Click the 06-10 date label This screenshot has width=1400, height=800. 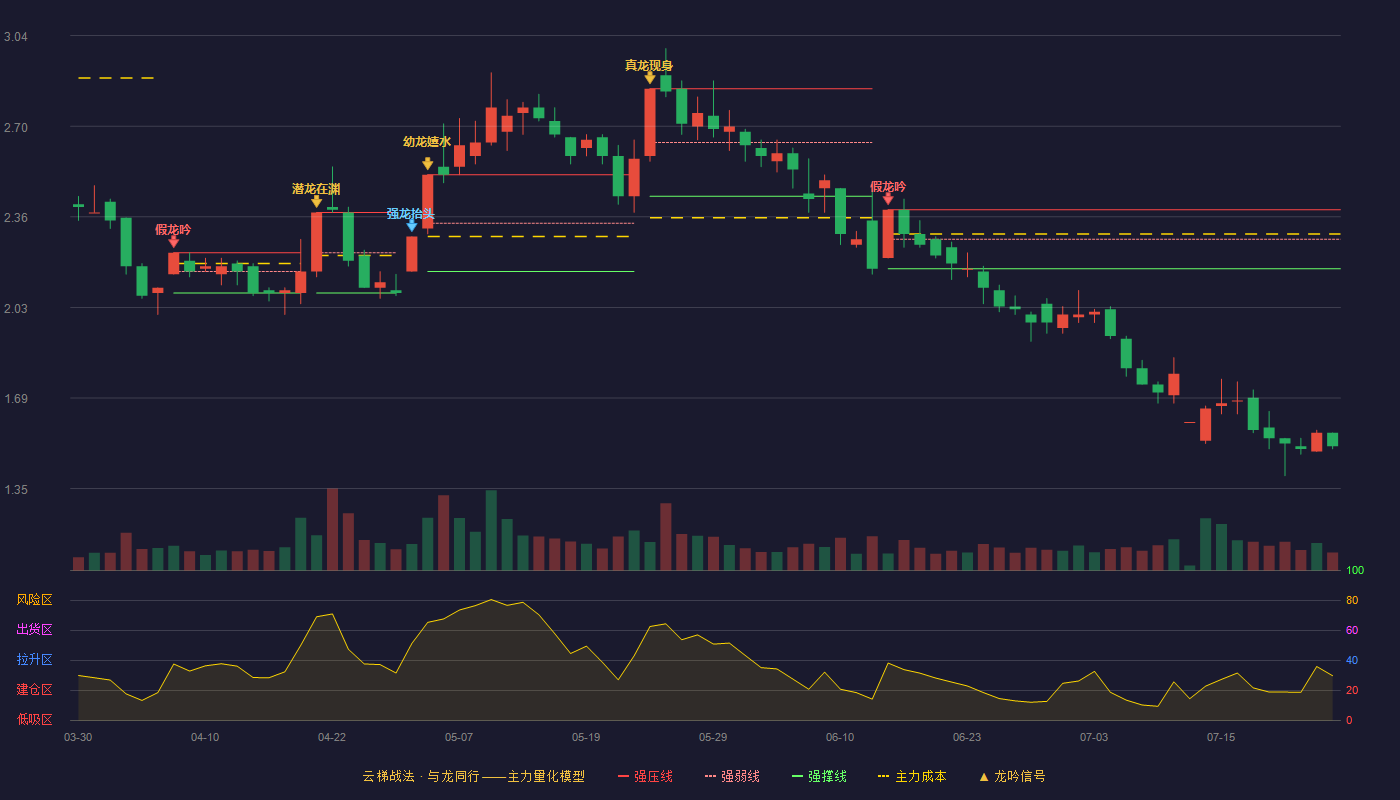point(840,737)
